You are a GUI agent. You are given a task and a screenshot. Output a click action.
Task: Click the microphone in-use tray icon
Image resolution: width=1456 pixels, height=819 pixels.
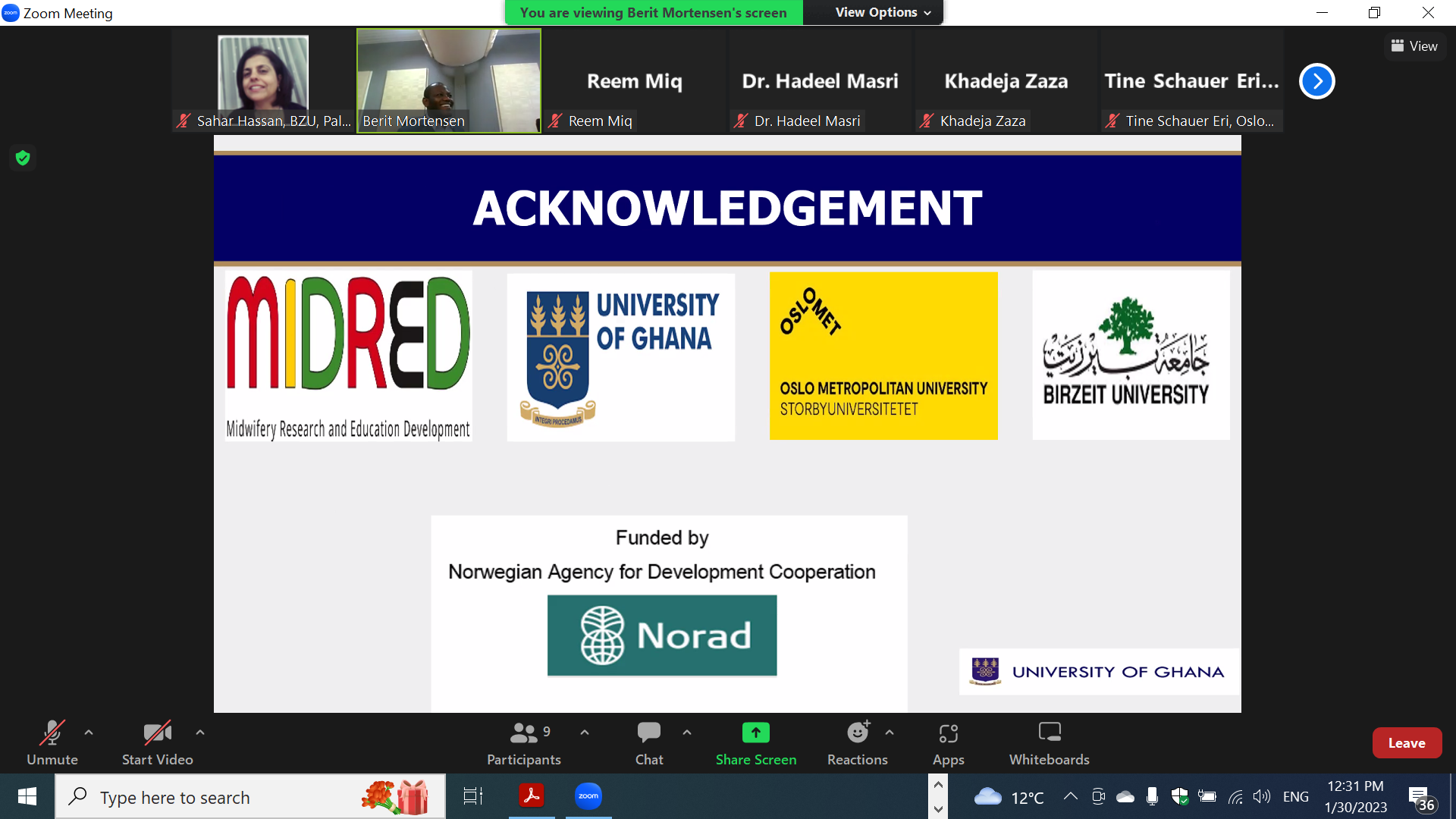coord(1153,796)
